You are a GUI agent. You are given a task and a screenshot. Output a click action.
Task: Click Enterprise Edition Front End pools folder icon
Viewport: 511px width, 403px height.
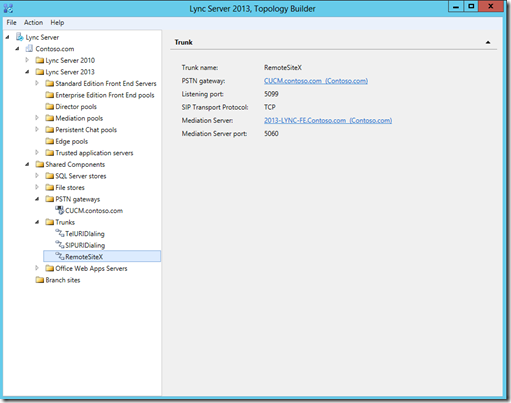49,95
